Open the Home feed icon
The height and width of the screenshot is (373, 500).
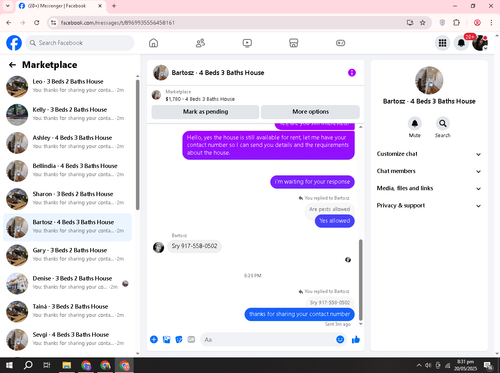pyautogui.click(x=153, y=43)
